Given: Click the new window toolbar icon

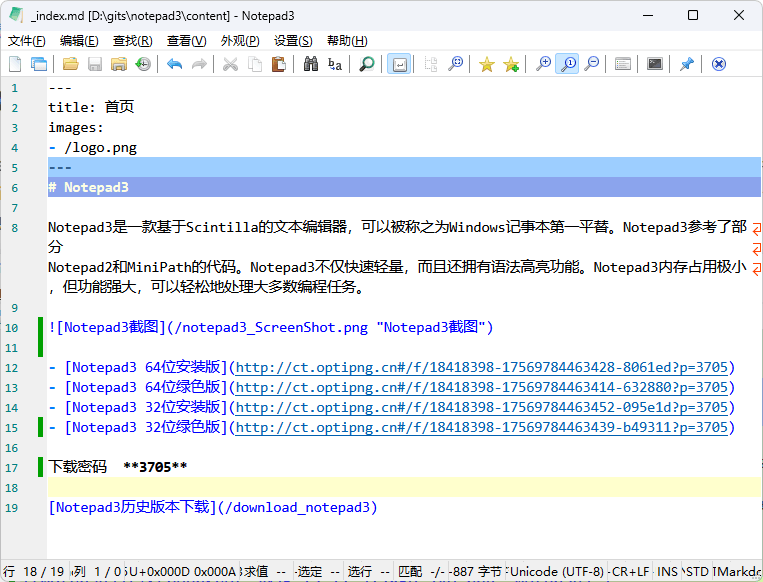Looking at the screenshot, I should point(39,64).
